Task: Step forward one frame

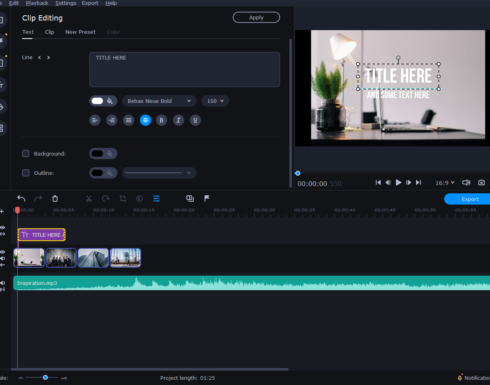Action: (408, 183)
